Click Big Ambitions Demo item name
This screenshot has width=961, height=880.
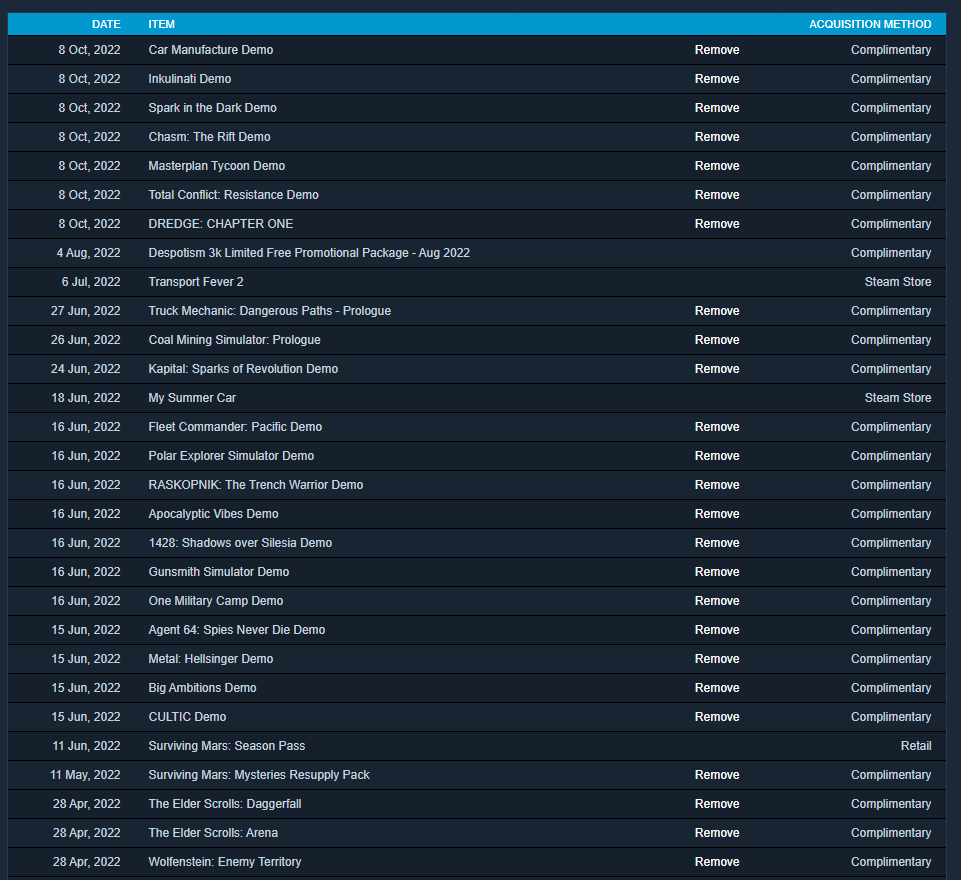202,688
